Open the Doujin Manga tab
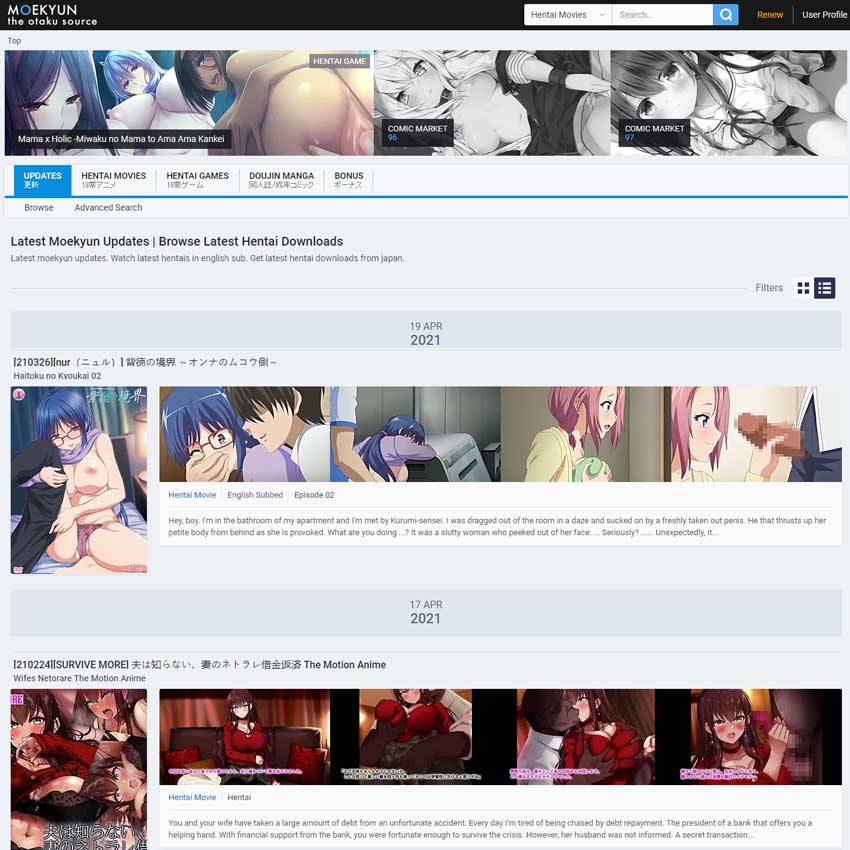The width and height of the screenshot is (850, 850). (x=281, y=180)
